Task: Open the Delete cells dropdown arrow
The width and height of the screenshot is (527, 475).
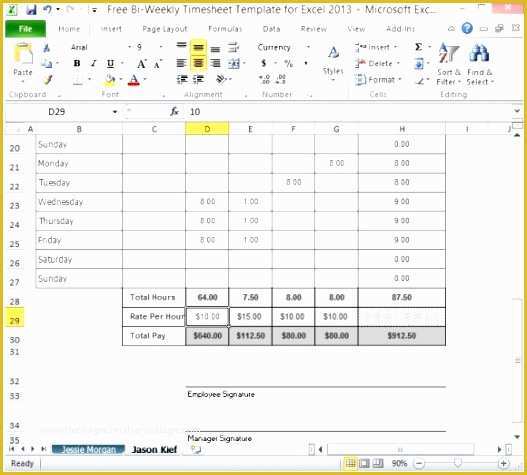Action: pos(398,63)
